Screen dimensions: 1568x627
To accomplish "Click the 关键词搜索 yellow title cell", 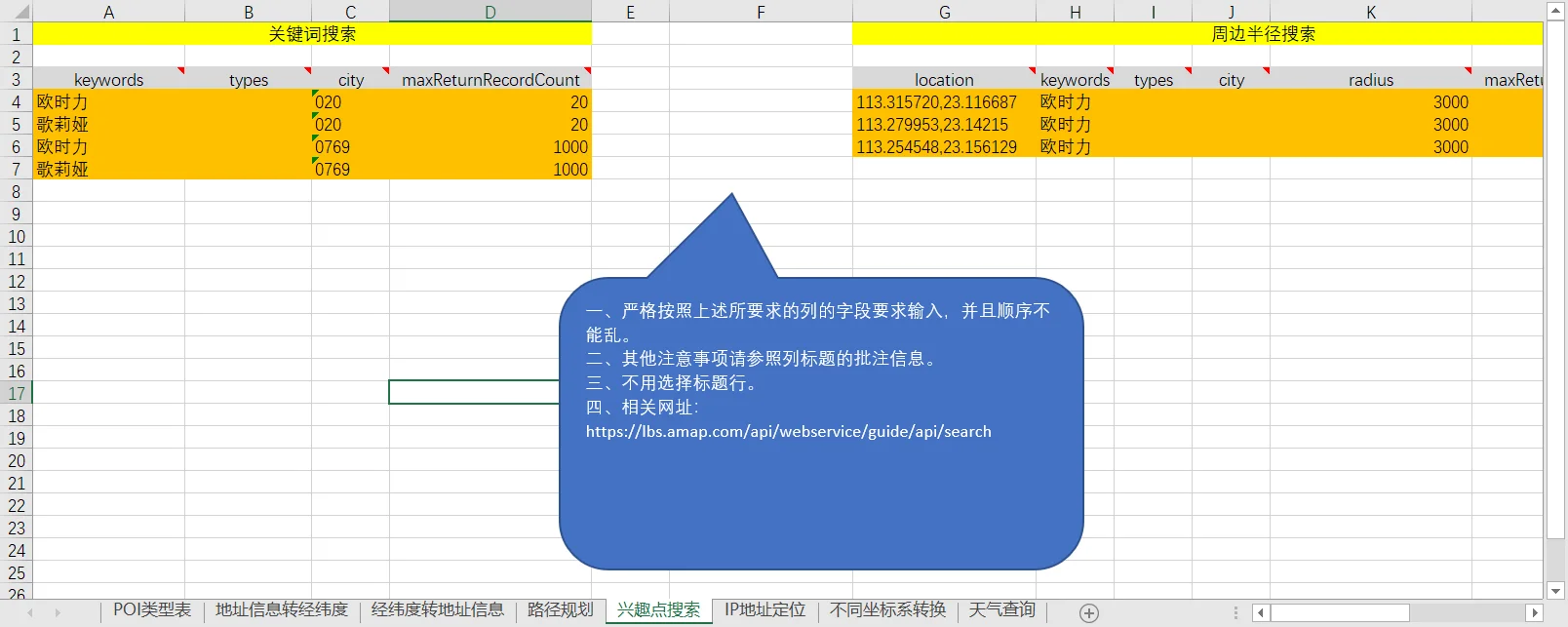I will (x=312, y=34).
